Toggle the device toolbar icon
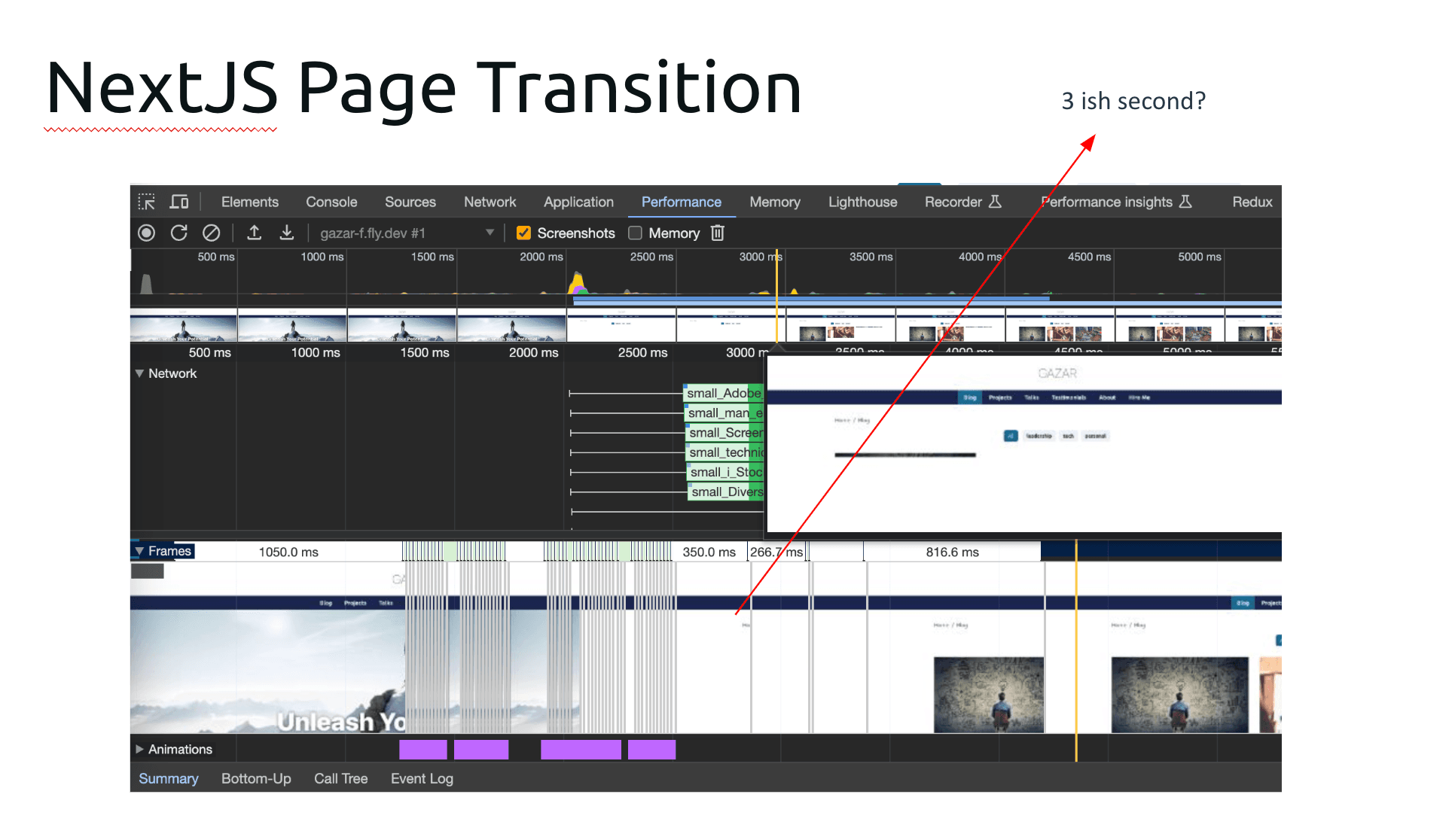This screenshot has width=1455, height=840. click(x=179, y=202)
